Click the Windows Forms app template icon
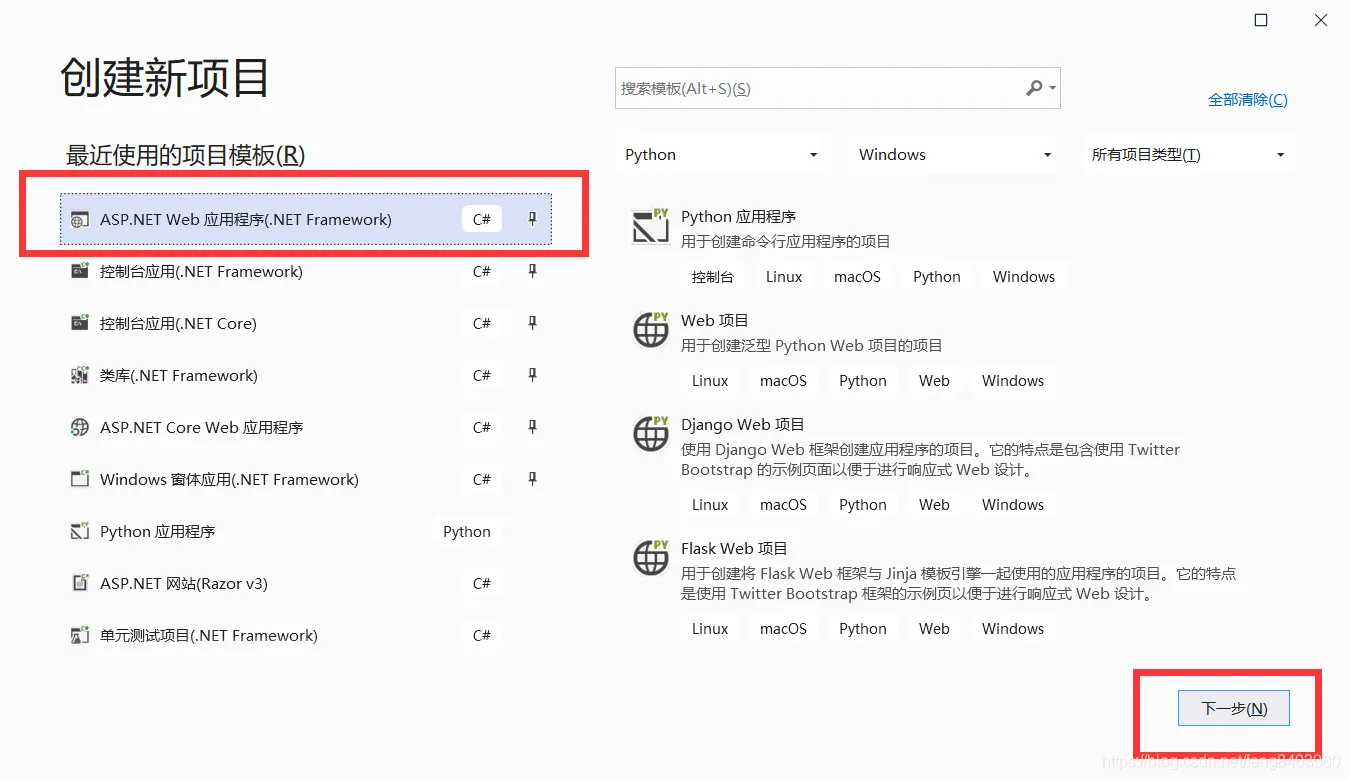The width and height of the screenshot is (1350, 780). (80, 479)
